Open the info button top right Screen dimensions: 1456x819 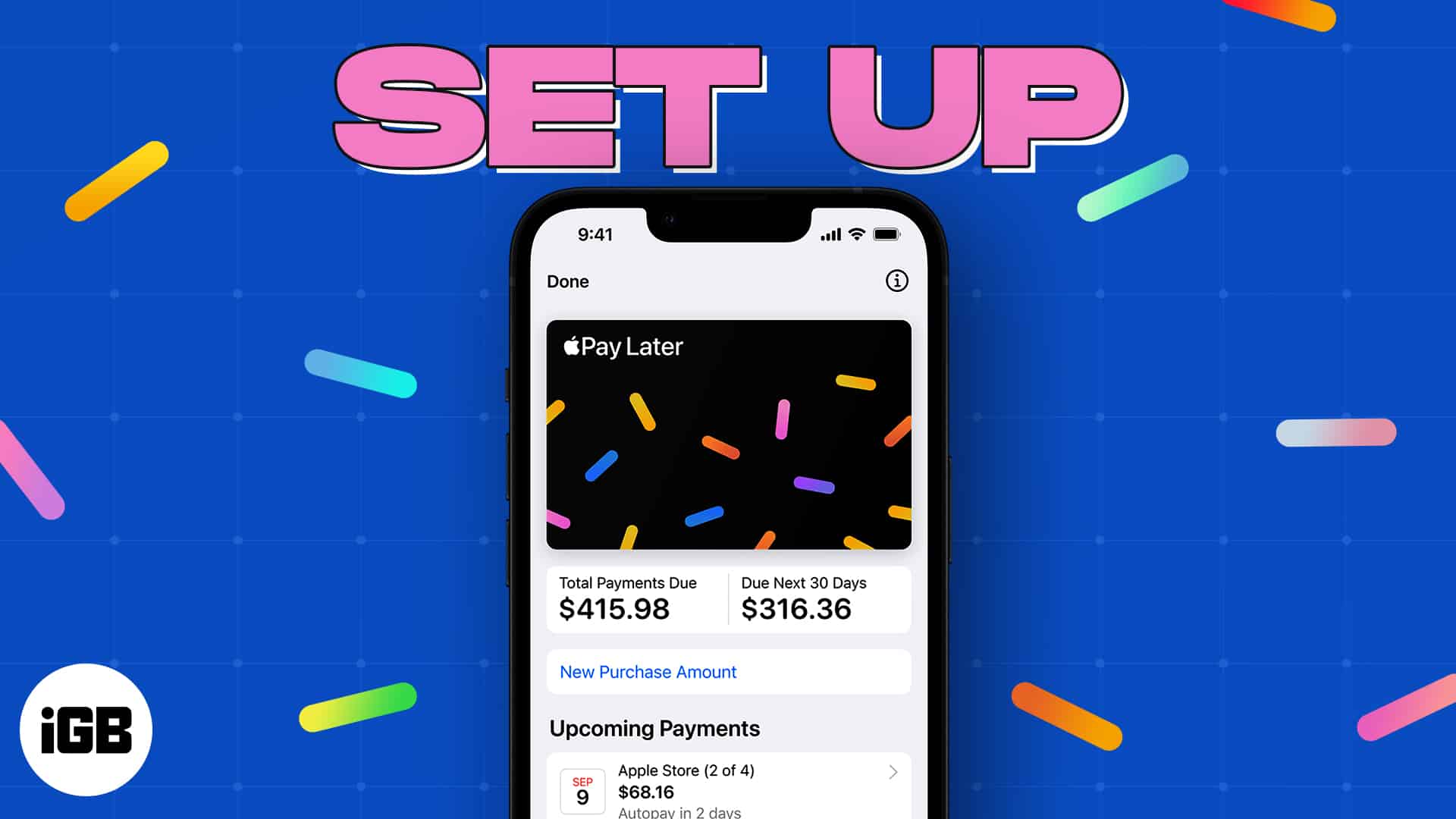point(898,281)
